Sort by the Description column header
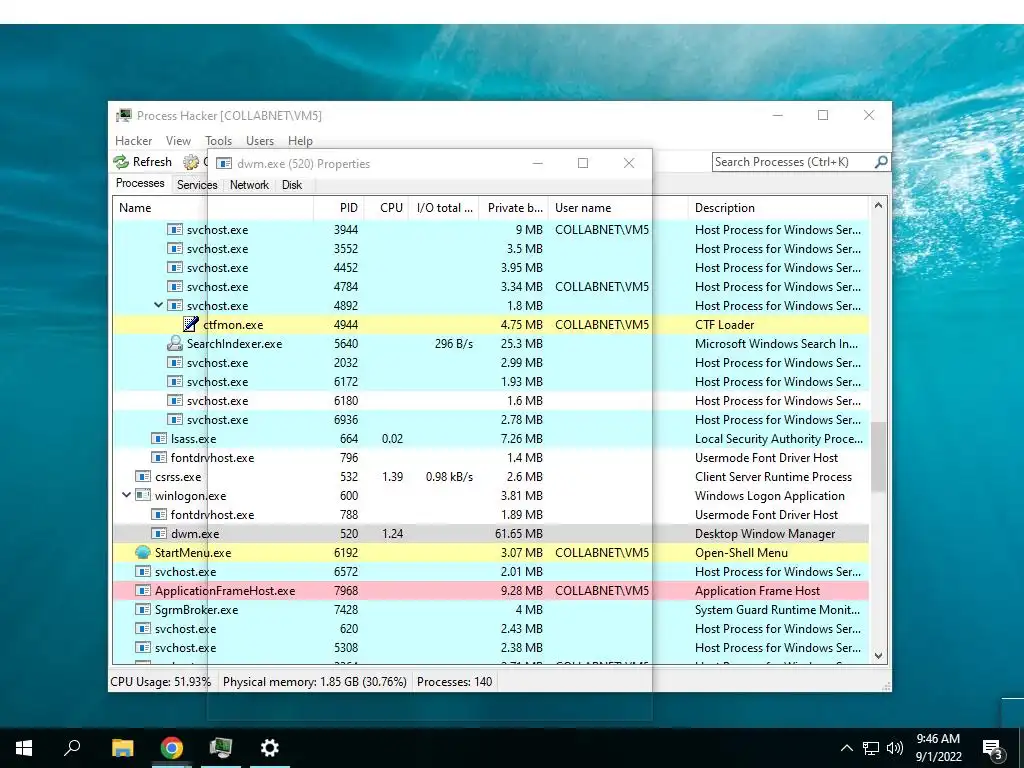 (778, 208)
